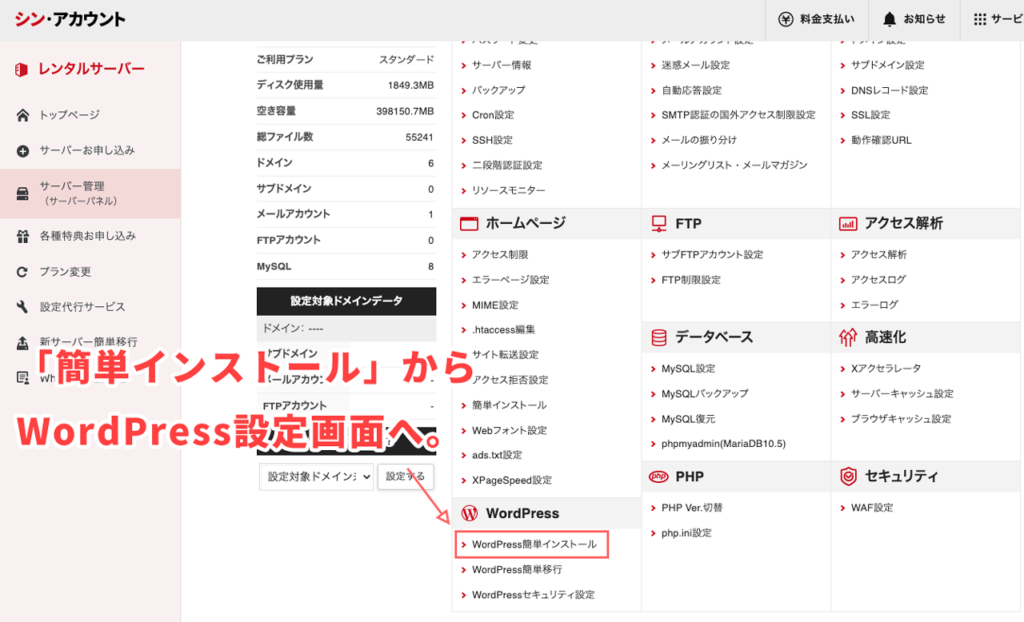Image resolution: width=1024 pixels, height=622 pixels.
Task: Open the MySQL設定 link
Action: (x=688, y=368)
